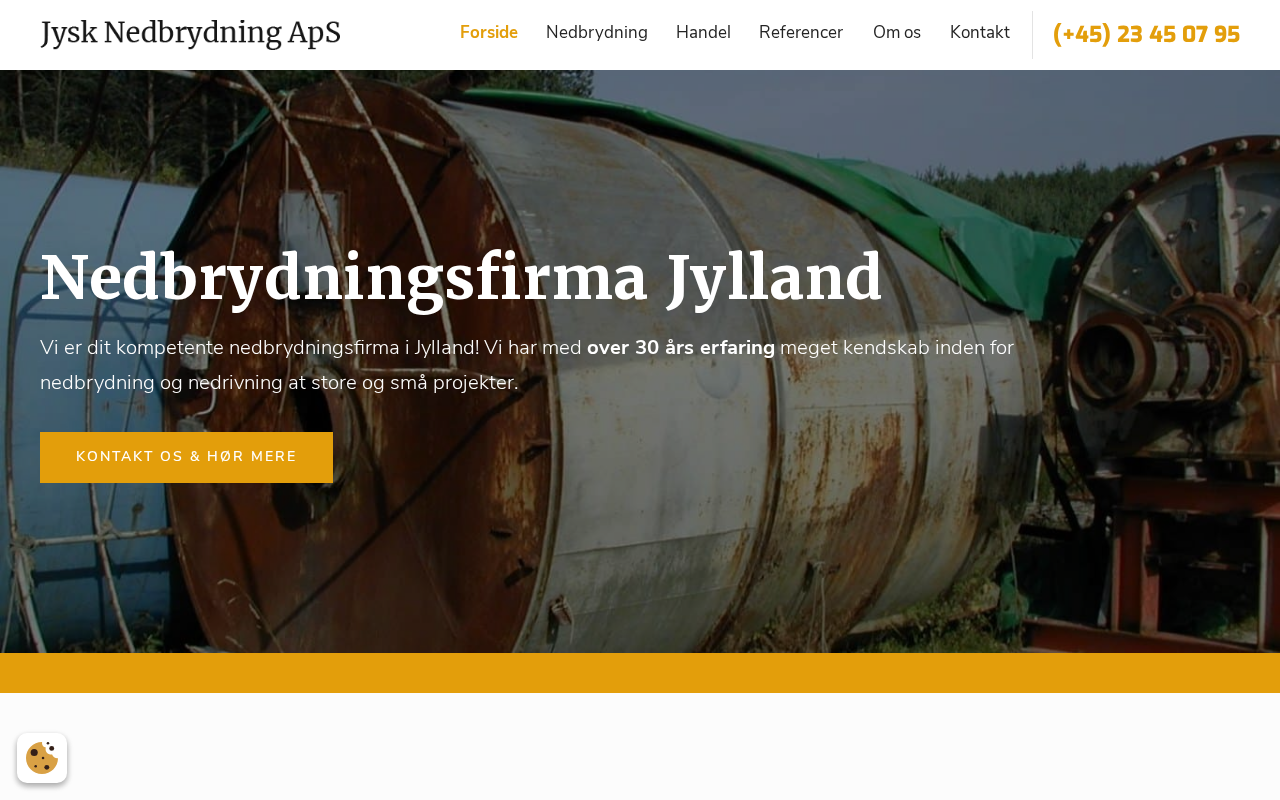
Task: Click the Nedbrydningsfirma Jylland heading
Action: [461, 277]
